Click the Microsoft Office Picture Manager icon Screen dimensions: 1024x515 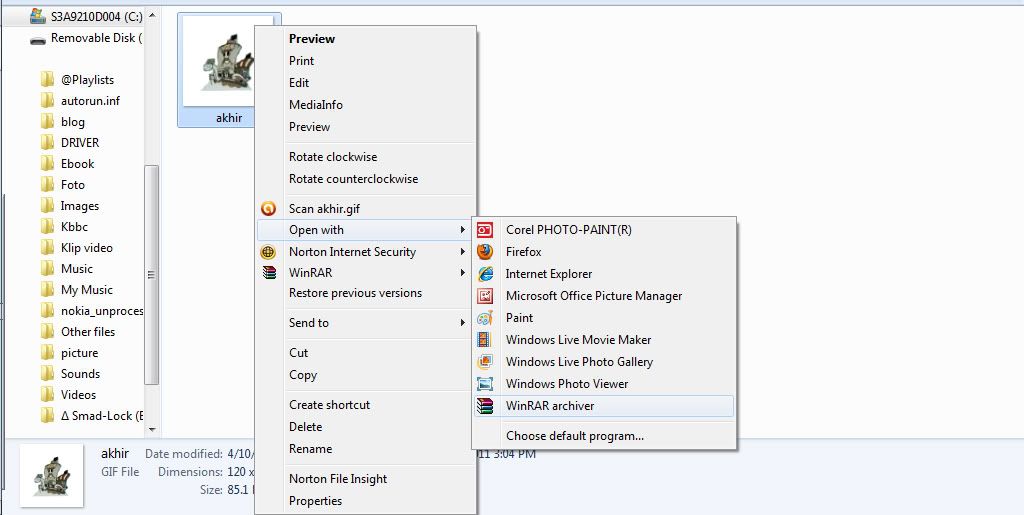click(x=485, y=296)
